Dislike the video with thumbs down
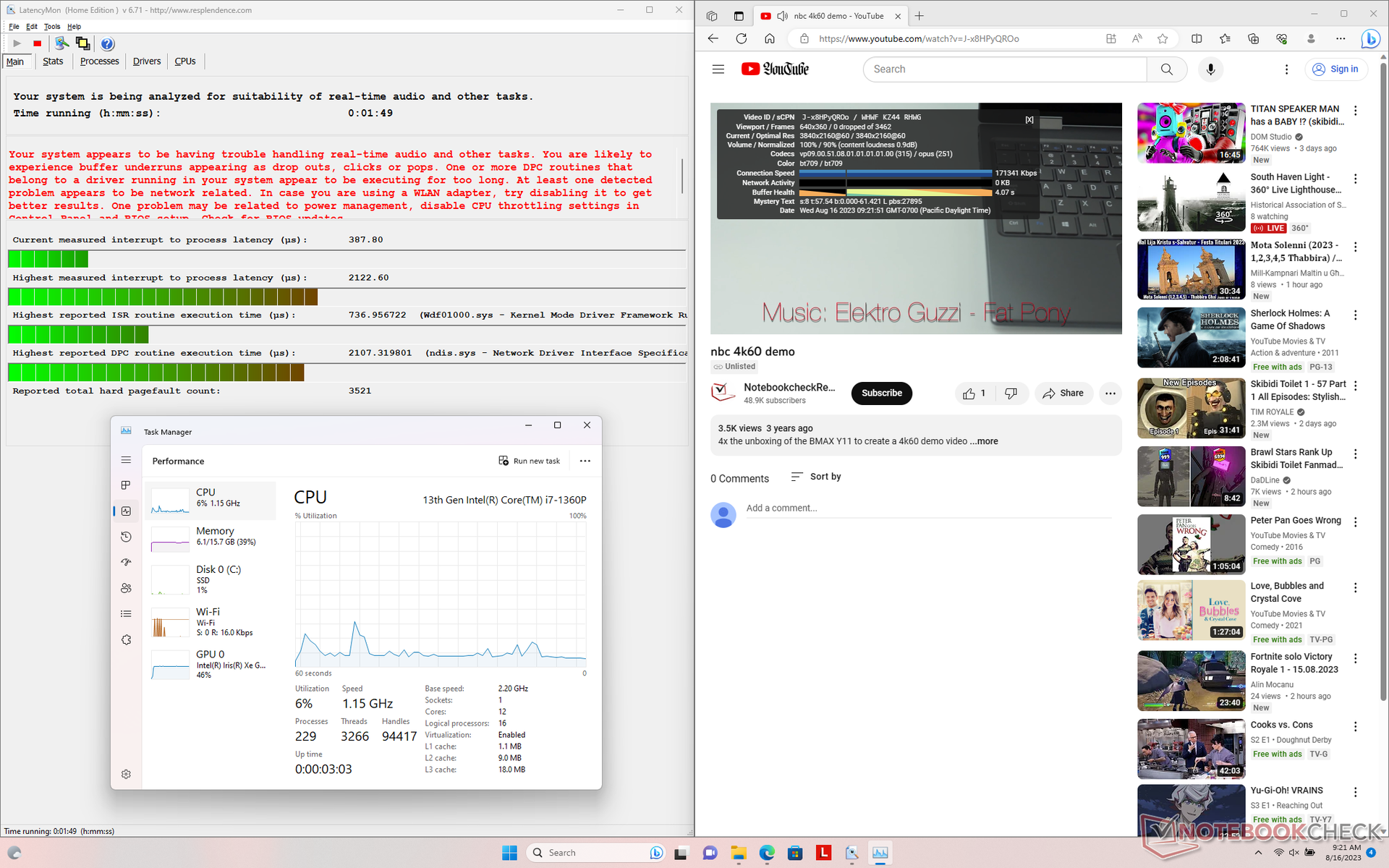This screenshot has height=868, width=1389. pos(1011,393)
